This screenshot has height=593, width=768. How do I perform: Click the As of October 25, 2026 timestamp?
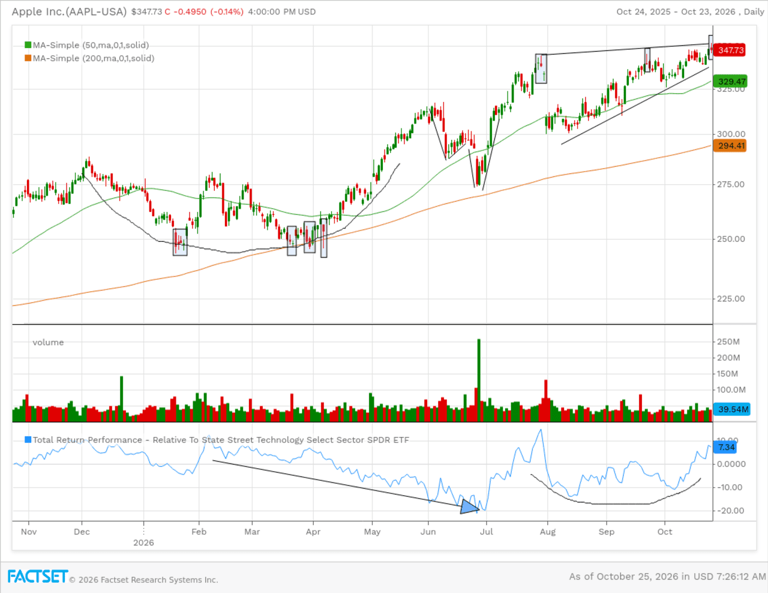(667, 577)
